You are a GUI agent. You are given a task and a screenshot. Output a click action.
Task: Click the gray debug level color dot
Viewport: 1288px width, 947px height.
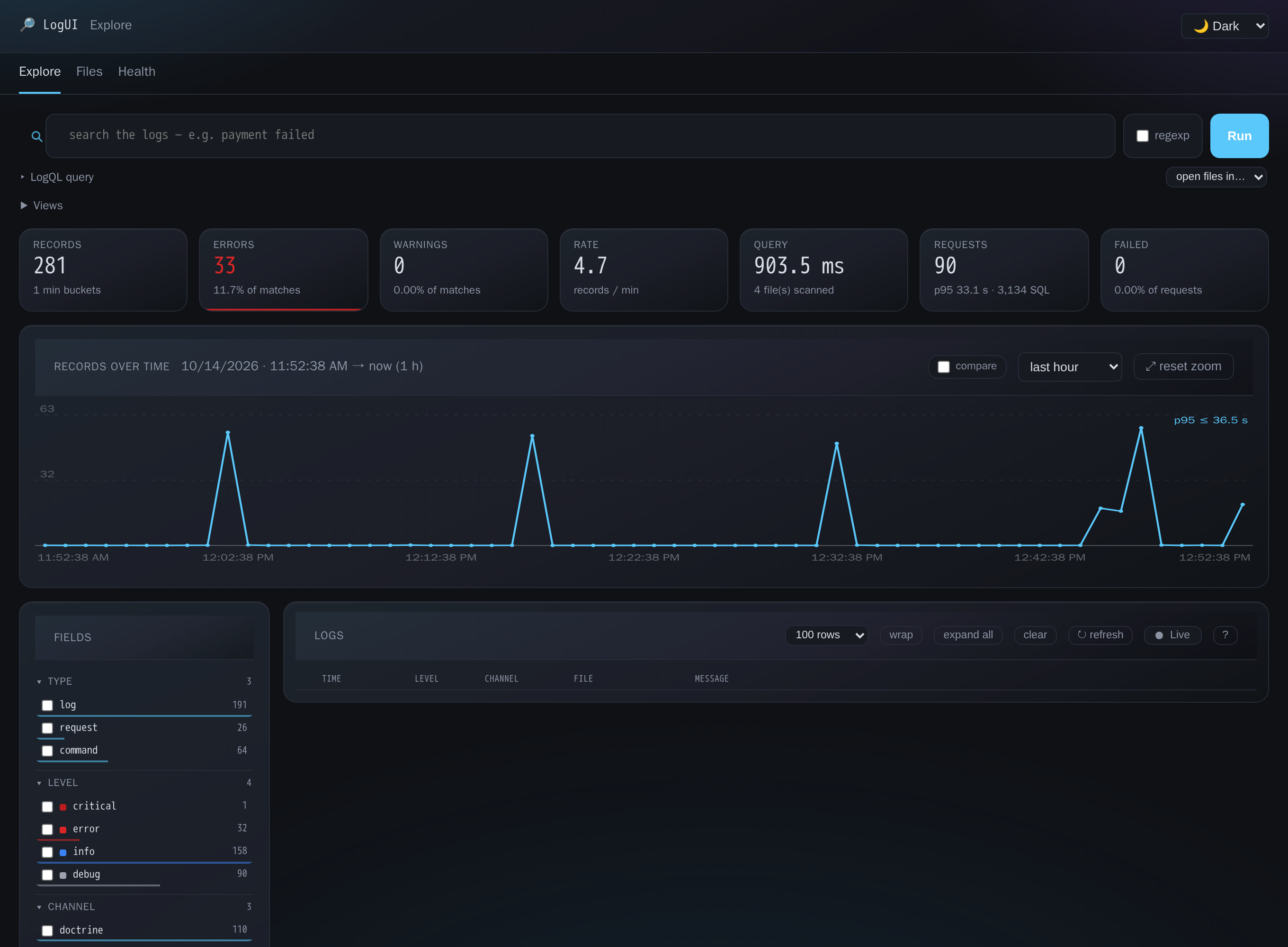click(x=63, y=876)
